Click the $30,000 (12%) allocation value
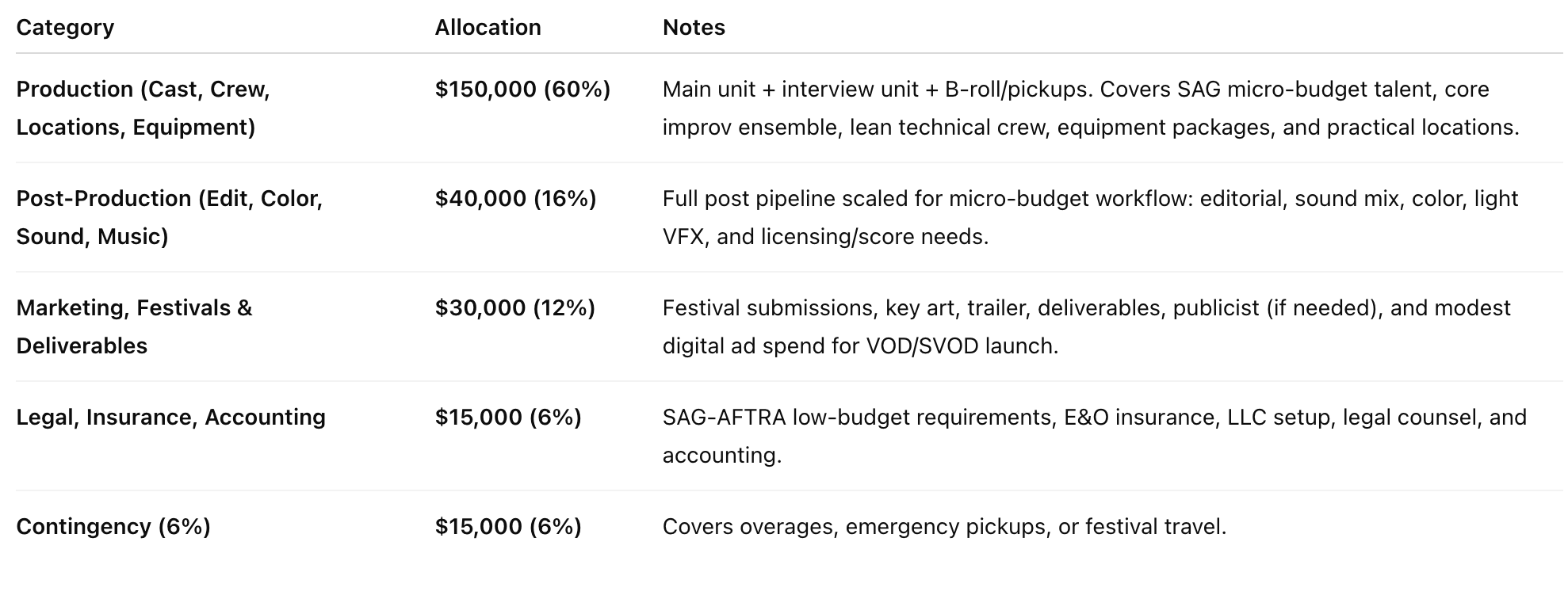The height and width of the screenshot is (599, 1568). click(x=514, y=307)
